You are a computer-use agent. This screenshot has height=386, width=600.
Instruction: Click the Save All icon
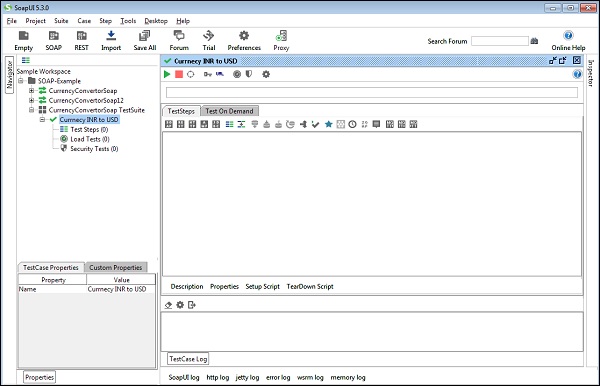145,41
